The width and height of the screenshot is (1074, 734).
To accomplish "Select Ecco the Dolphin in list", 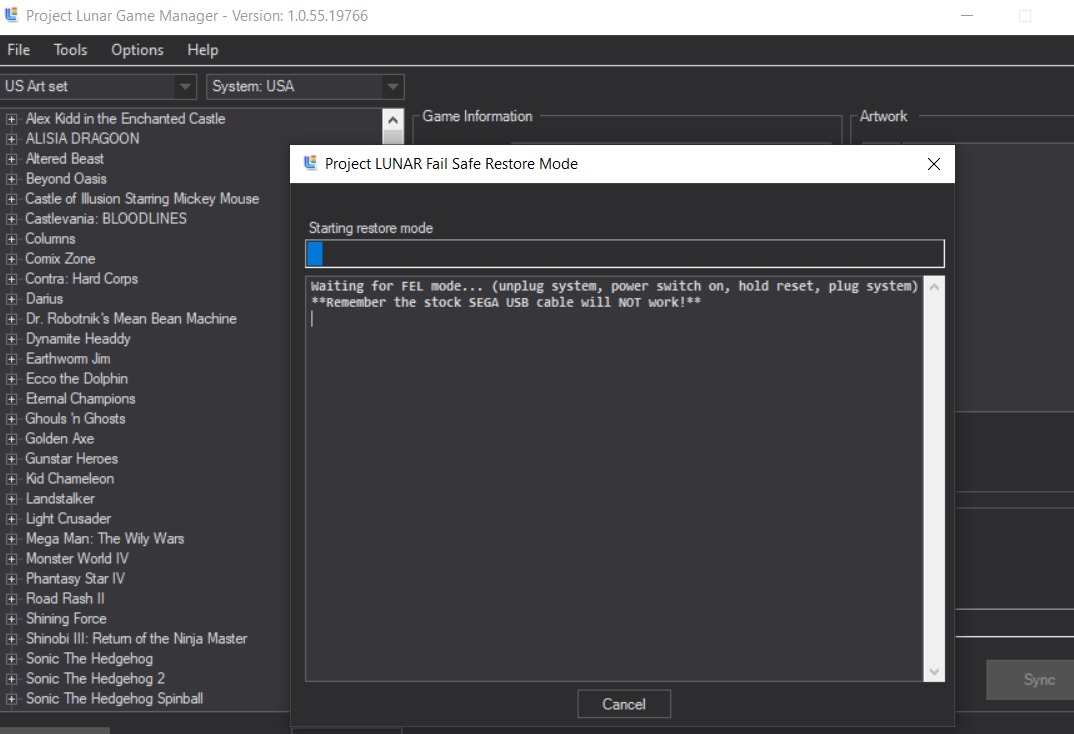I will [x=77, y=378].
